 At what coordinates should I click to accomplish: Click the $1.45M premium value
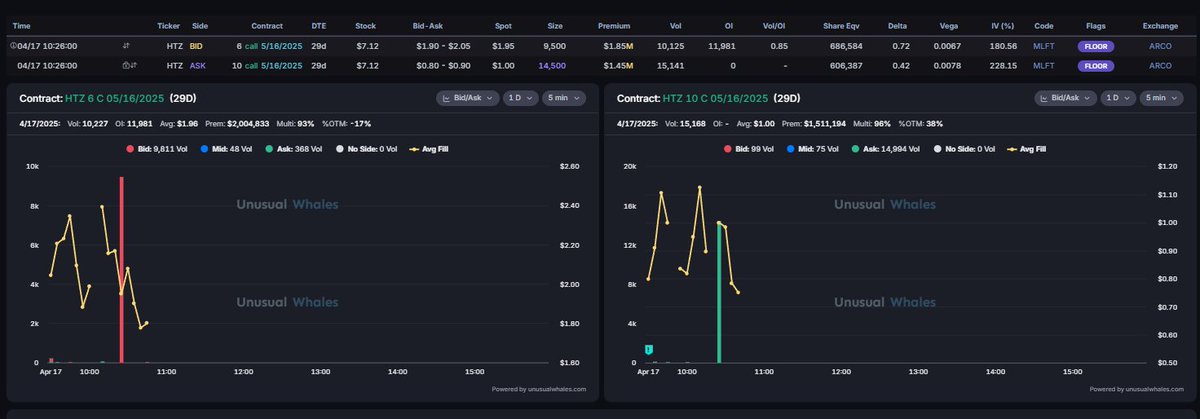tap(616, 65)
